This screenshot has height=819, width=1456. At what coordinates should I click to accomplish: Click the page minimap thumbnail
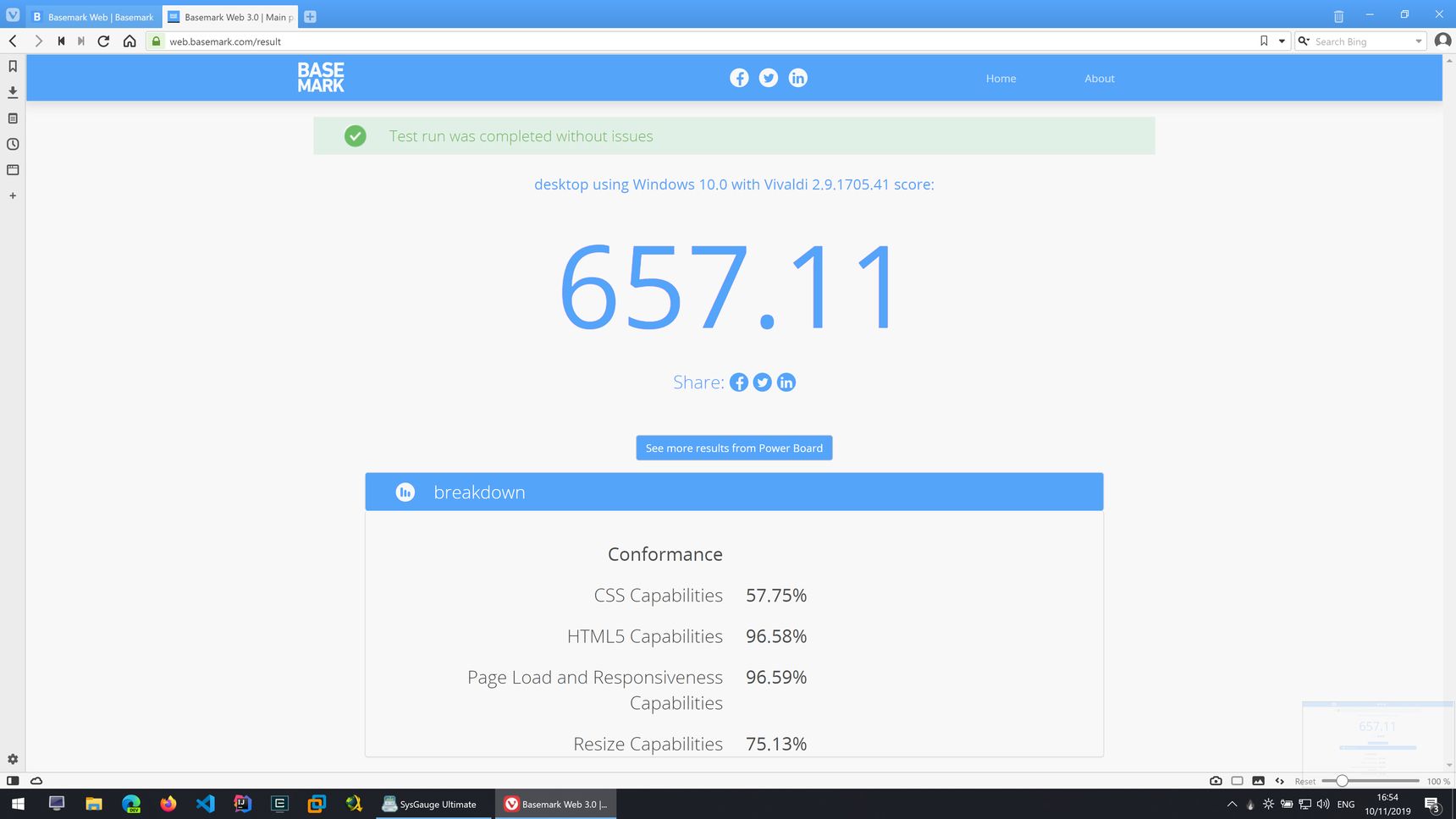point(1377,736)
